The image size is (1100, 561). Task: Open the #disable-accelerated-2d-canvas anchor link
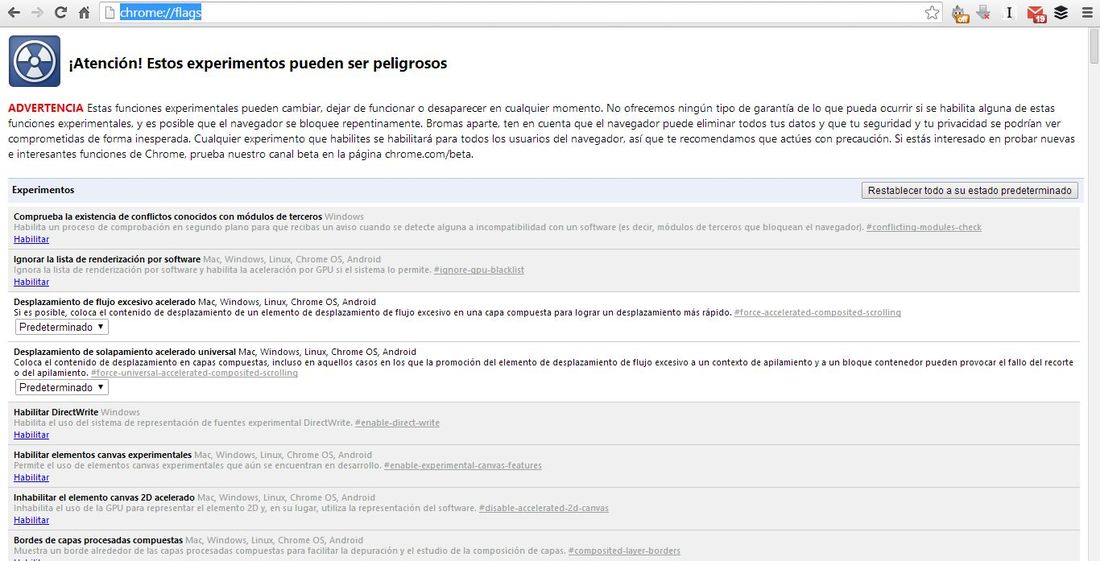tap(544, 508)
